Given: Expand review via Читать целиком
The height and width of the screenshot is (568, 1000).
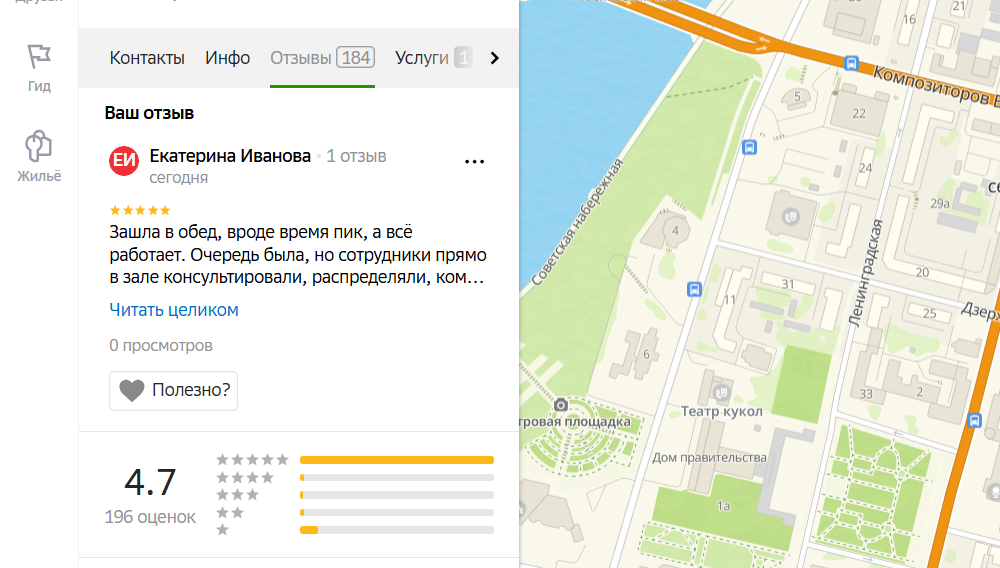Looking at the screenshot, I should (x=174, y=310).
